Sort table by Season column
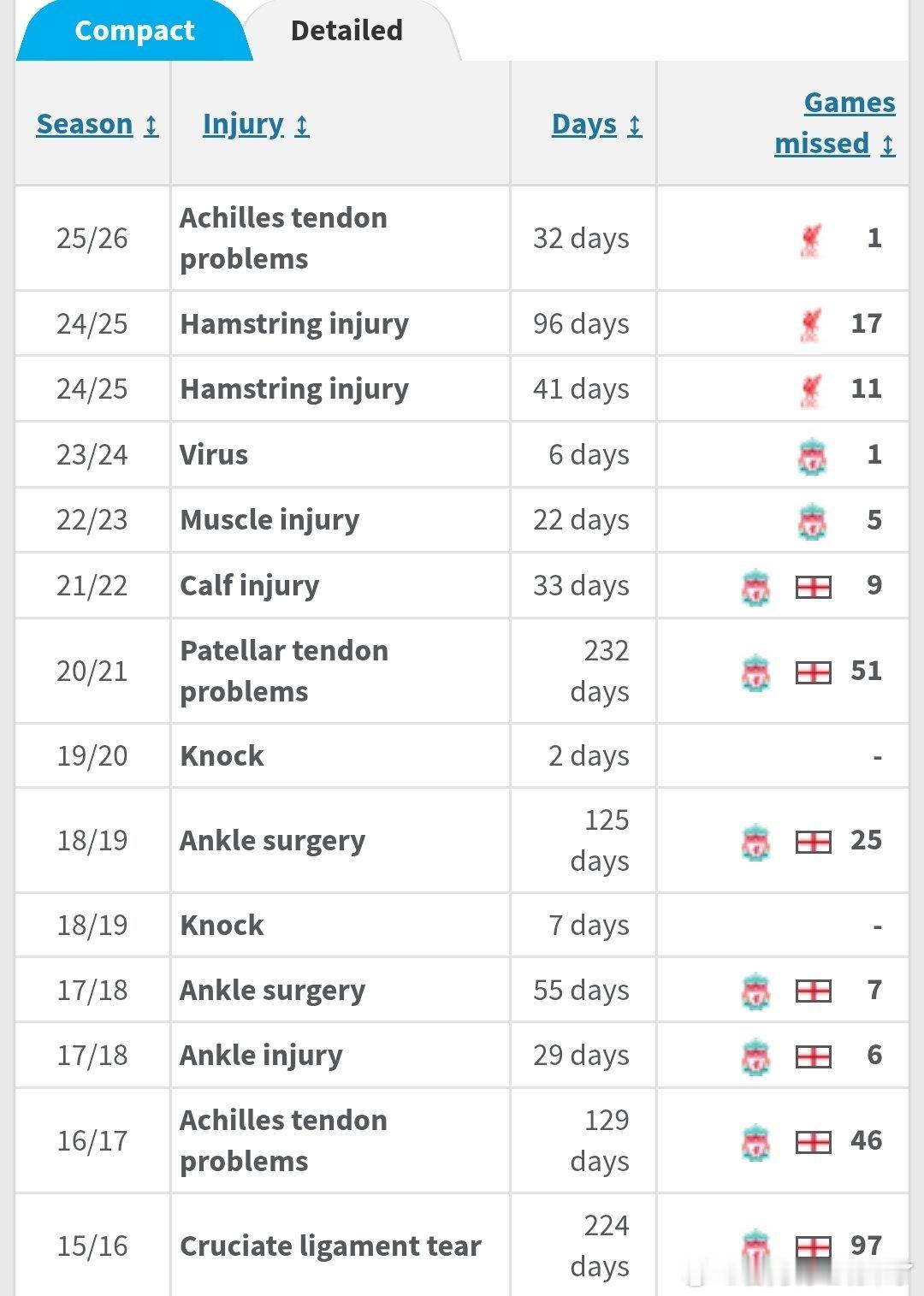The height and width of the screenshot is (1296, 924). (x=97, y=124)
